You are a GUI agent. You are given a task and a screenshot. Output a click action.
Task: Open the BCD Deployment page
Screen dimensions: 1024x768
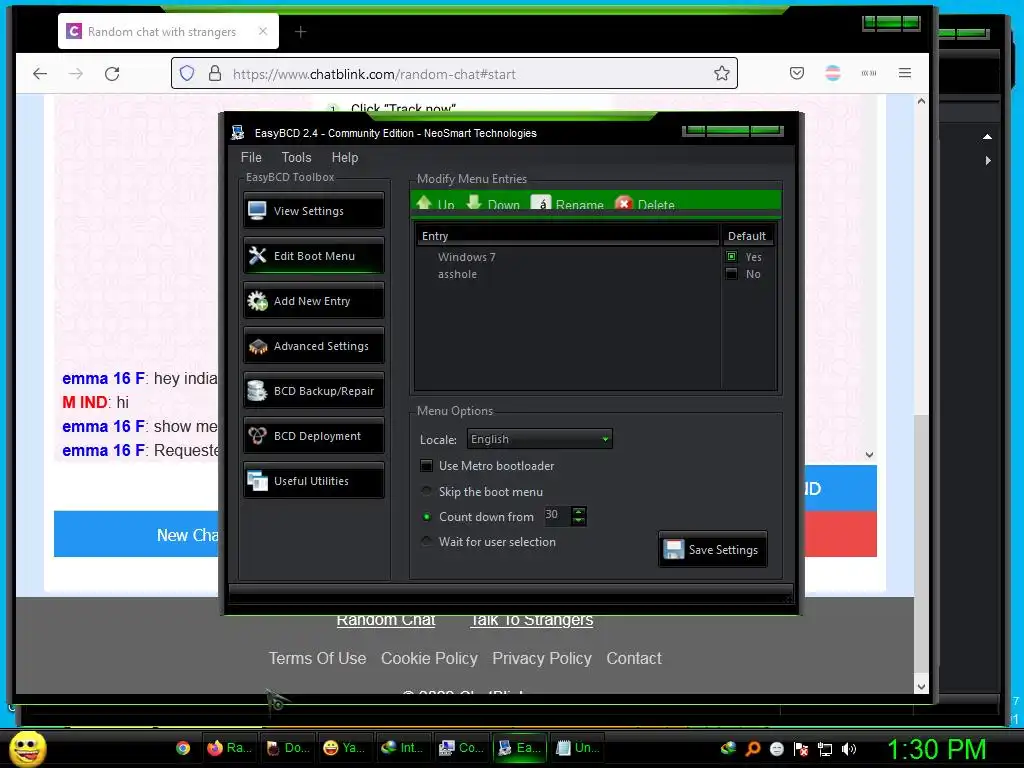click(314, 436)
